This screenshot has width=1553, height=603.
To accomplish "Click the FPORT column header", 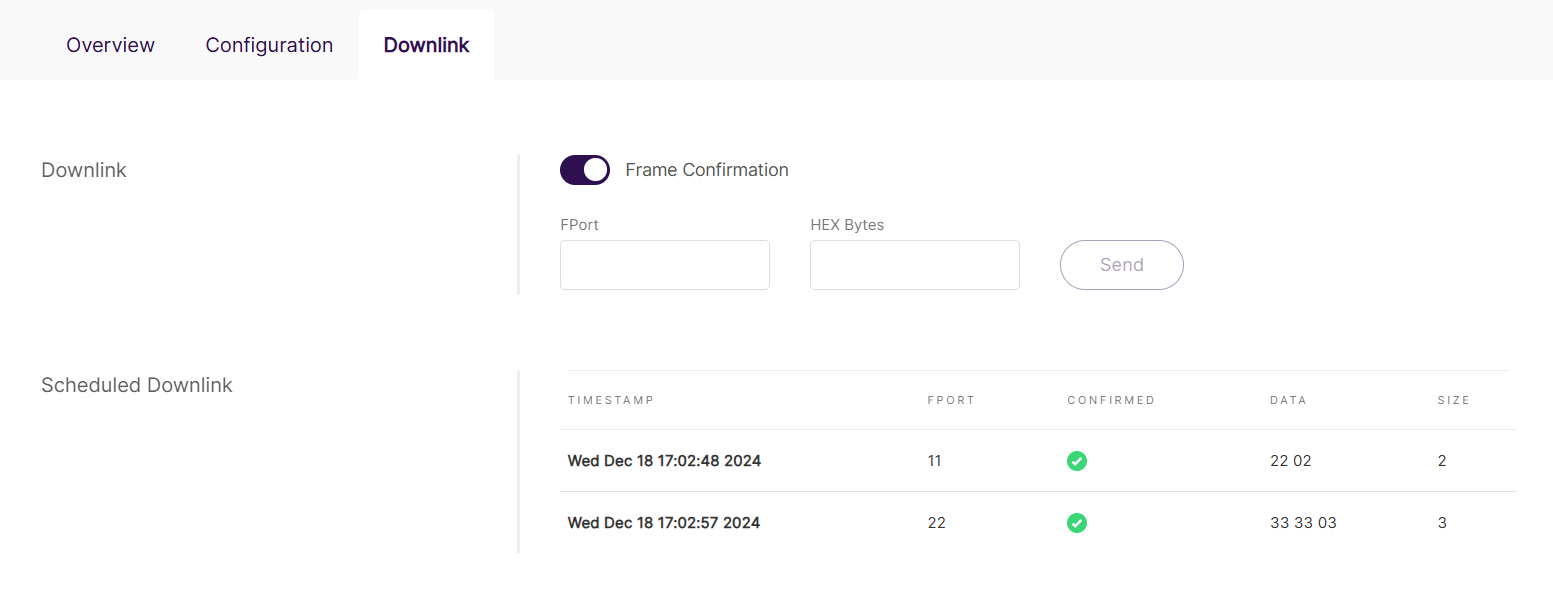I will coord(951,400).
